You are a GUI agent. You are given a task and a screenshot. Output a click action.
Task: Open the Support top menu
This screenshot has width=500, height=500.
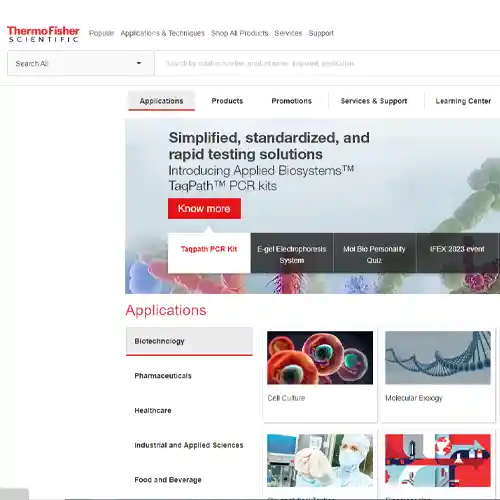[321, 33]
